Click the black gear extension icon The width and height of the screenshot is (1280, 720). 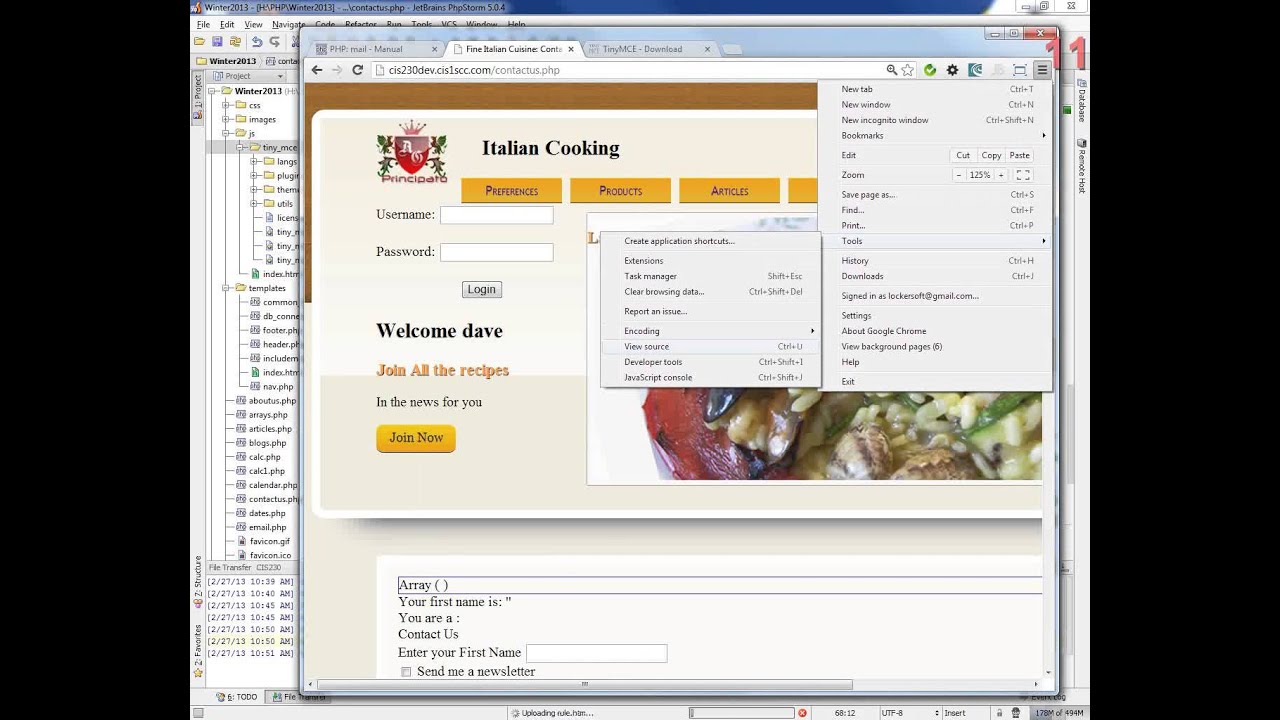pyautogui.click(x=952, y=70)
